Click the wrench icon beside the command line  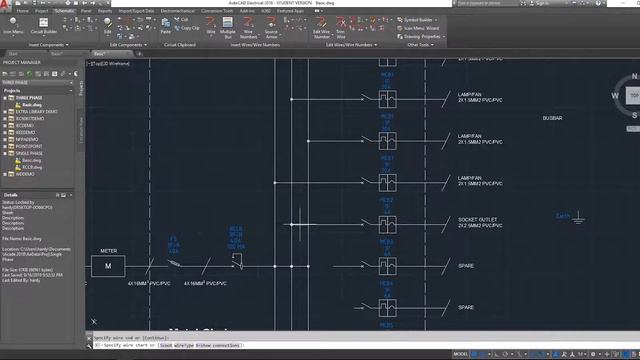click(89, 346)
